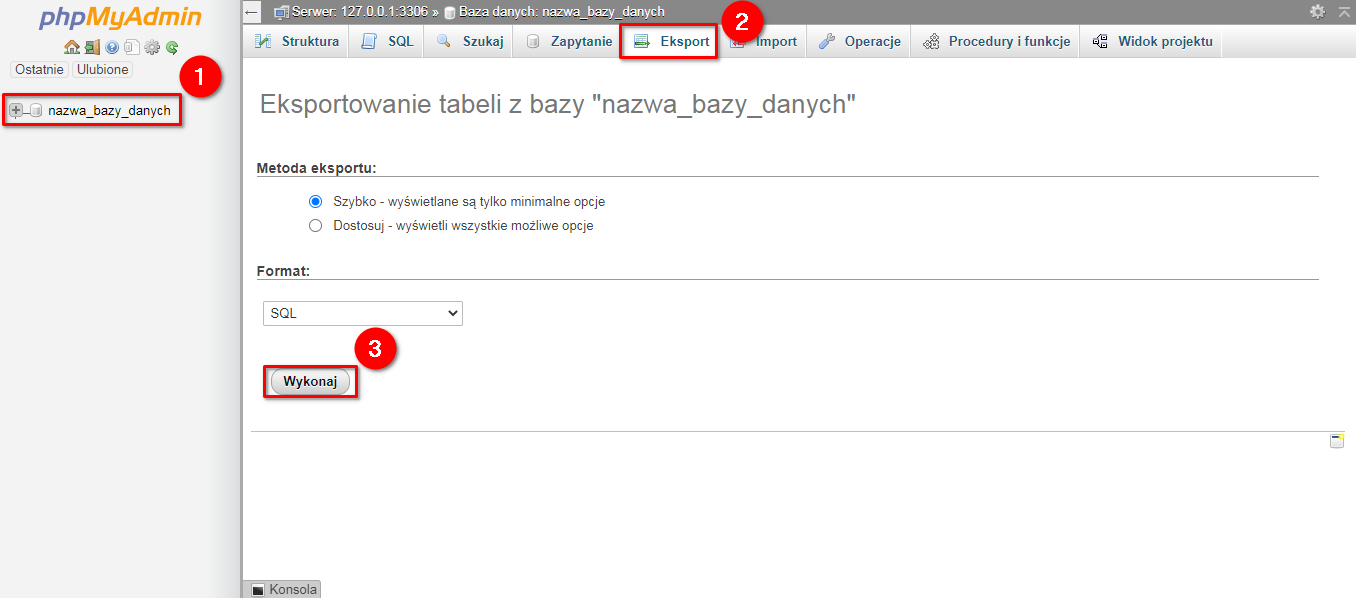
Task: Click the database cylinder icon in tree
Action: [36, 110]
